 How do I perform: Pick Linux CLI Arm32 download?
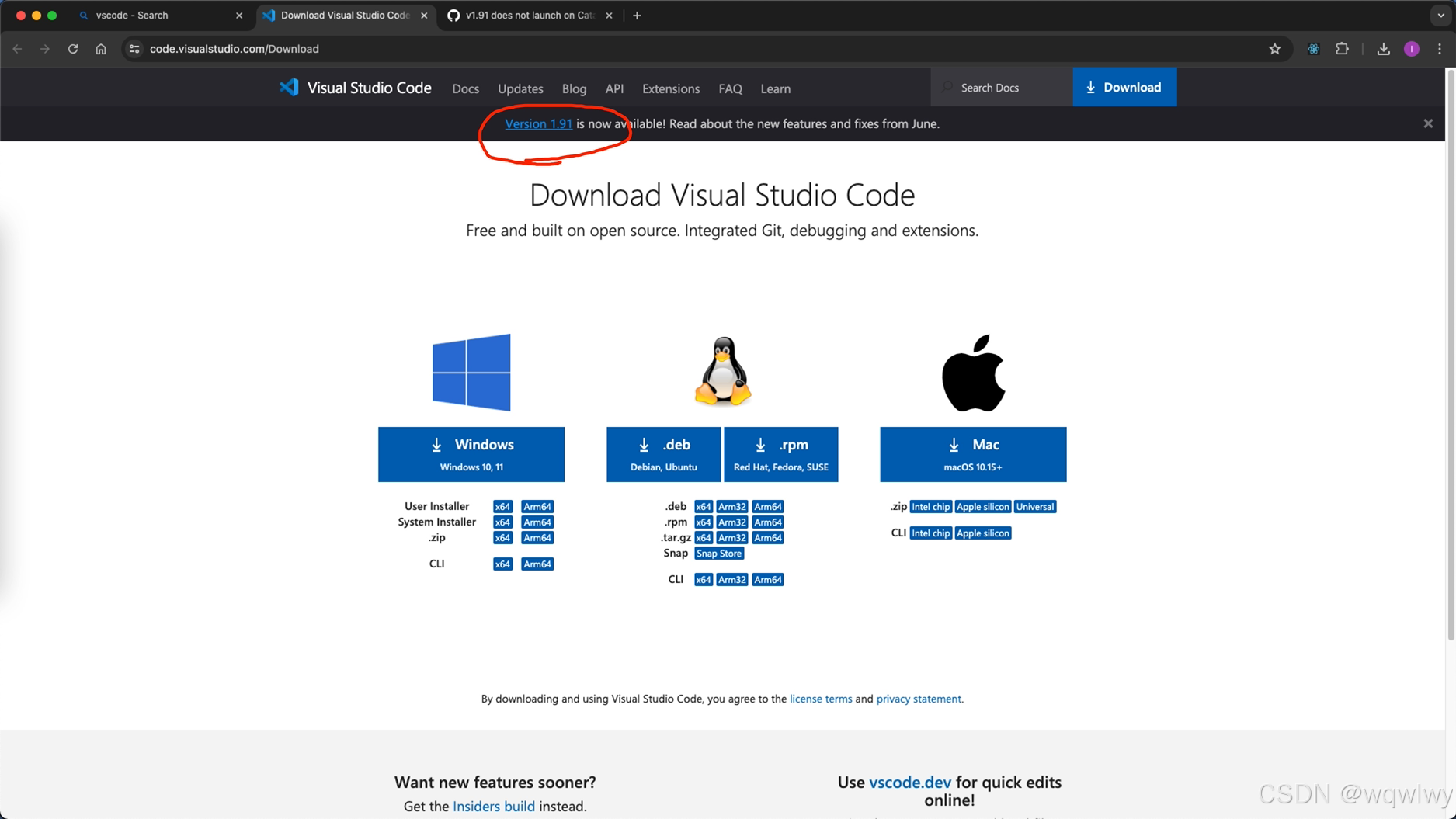(x=731, y=579)
